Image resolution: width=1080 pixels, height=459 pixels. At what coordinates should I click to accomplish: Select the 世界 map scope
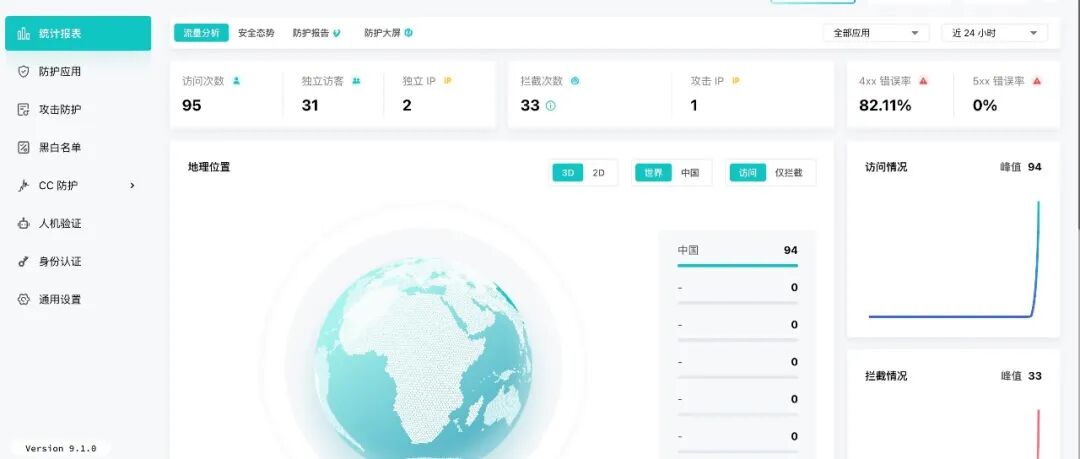653,173
